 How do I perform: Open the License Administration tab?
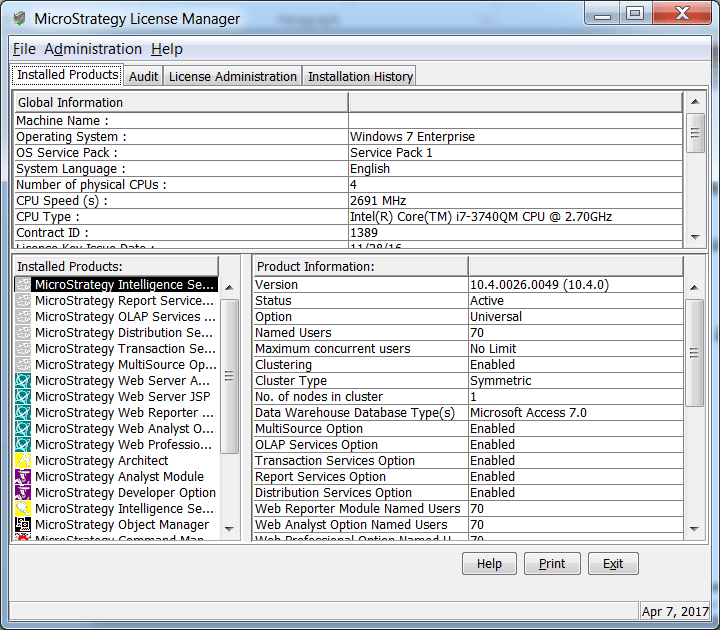coord(232,76)
